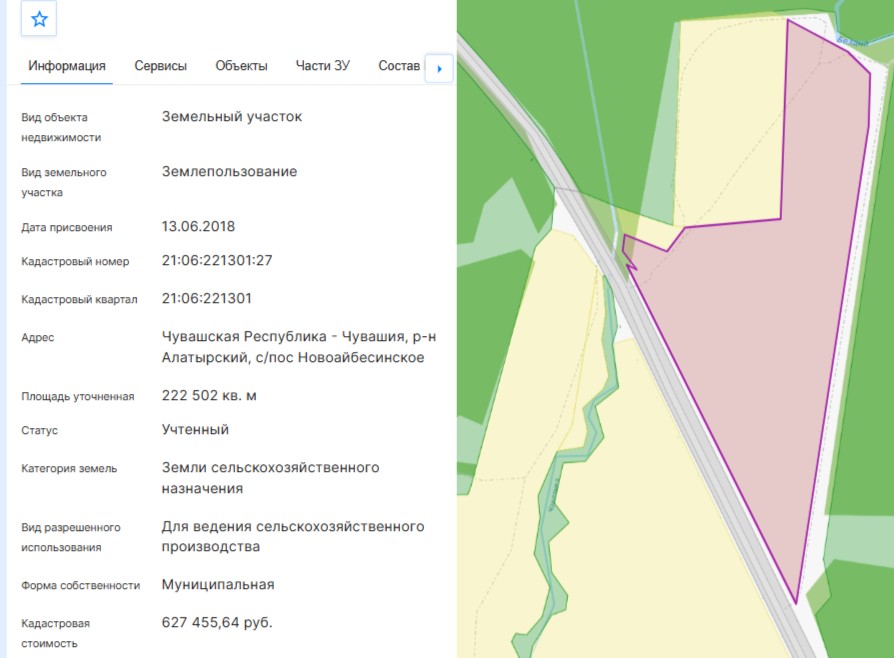This screenshot has width=894, height=658.
Task: Switch to the Части ЗУ tab
Action: point(323,66)
